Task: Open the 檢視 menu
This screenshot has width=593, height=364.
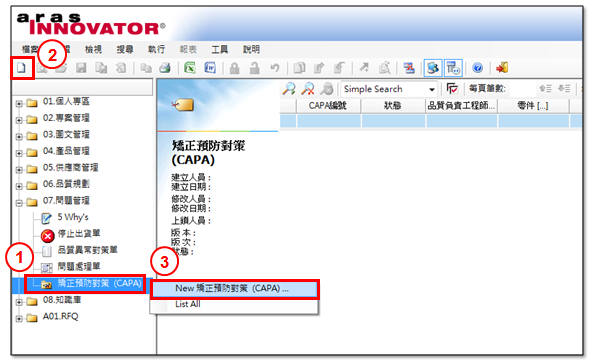Action: pos(93,49)
